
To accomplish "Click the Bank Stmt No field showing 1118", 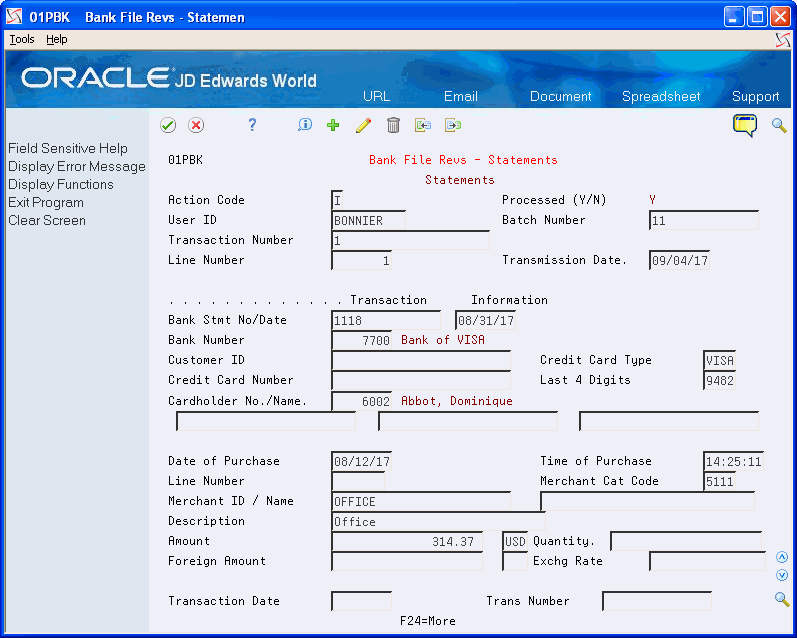I will point(386,320).
